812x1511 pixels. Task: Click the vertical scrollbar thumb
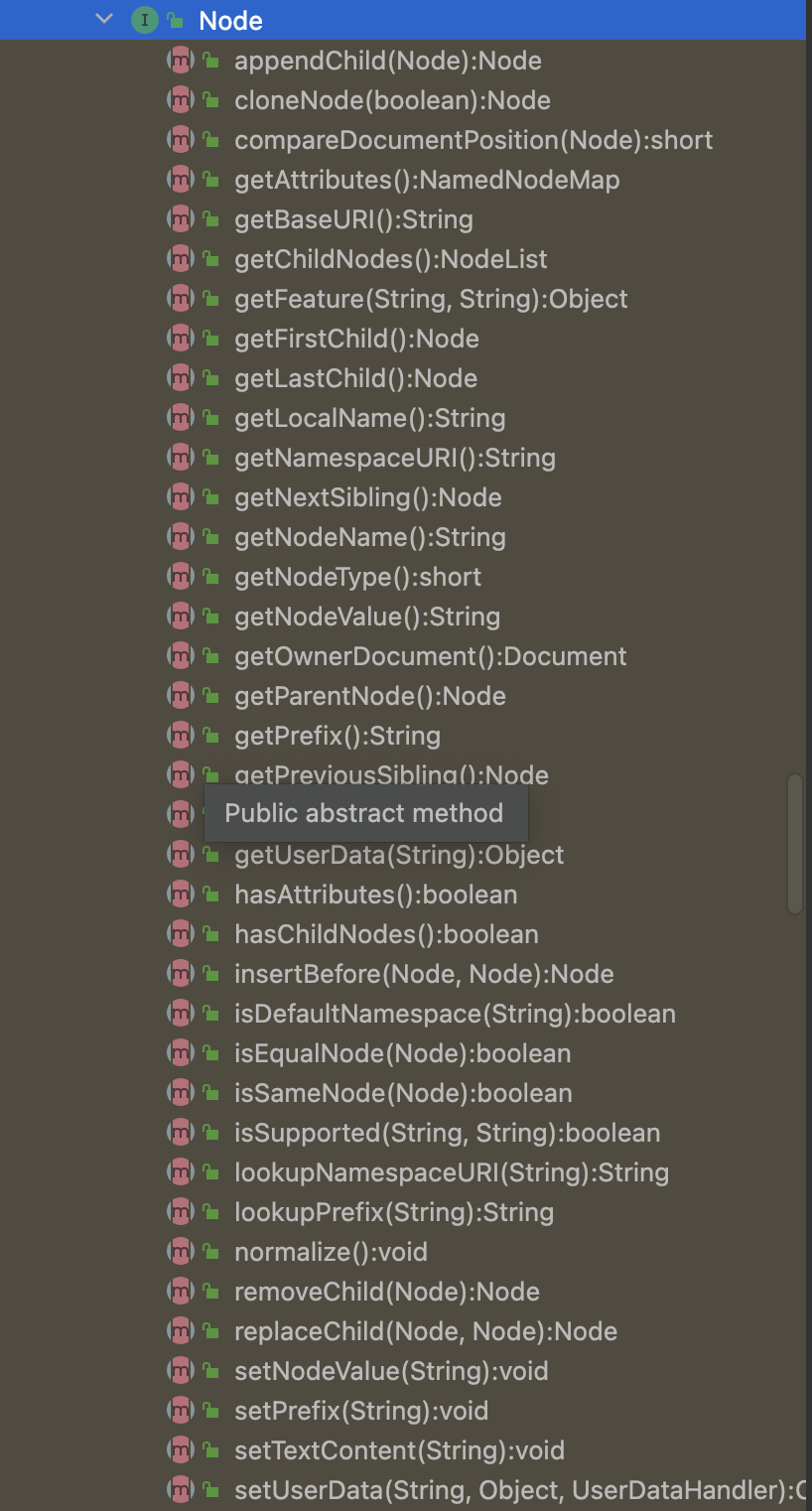(x=794, y=844)
